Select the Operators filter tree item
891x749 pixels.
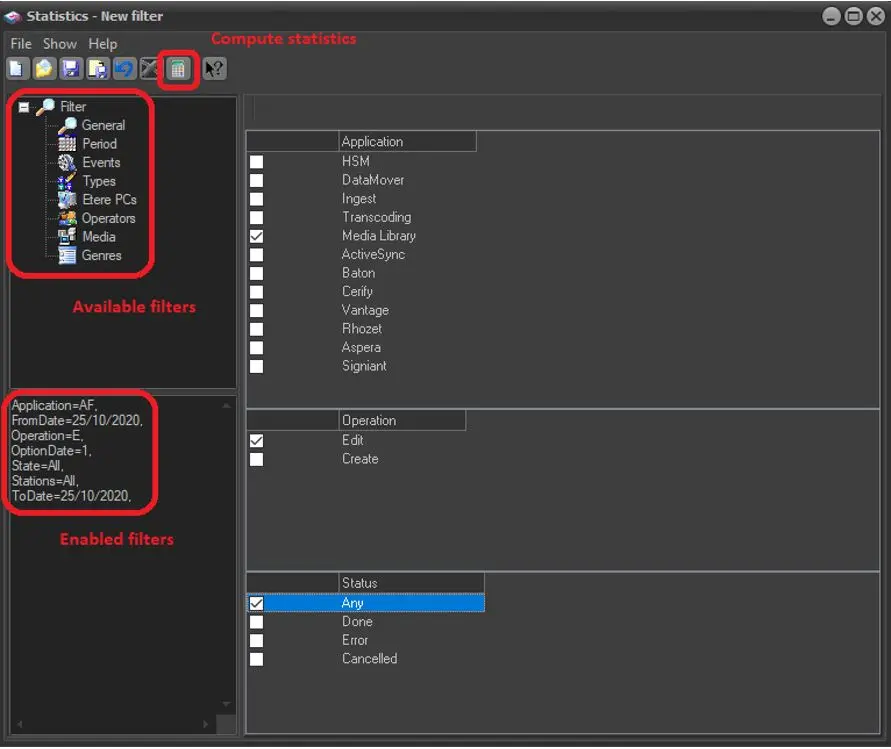[108, 218]
